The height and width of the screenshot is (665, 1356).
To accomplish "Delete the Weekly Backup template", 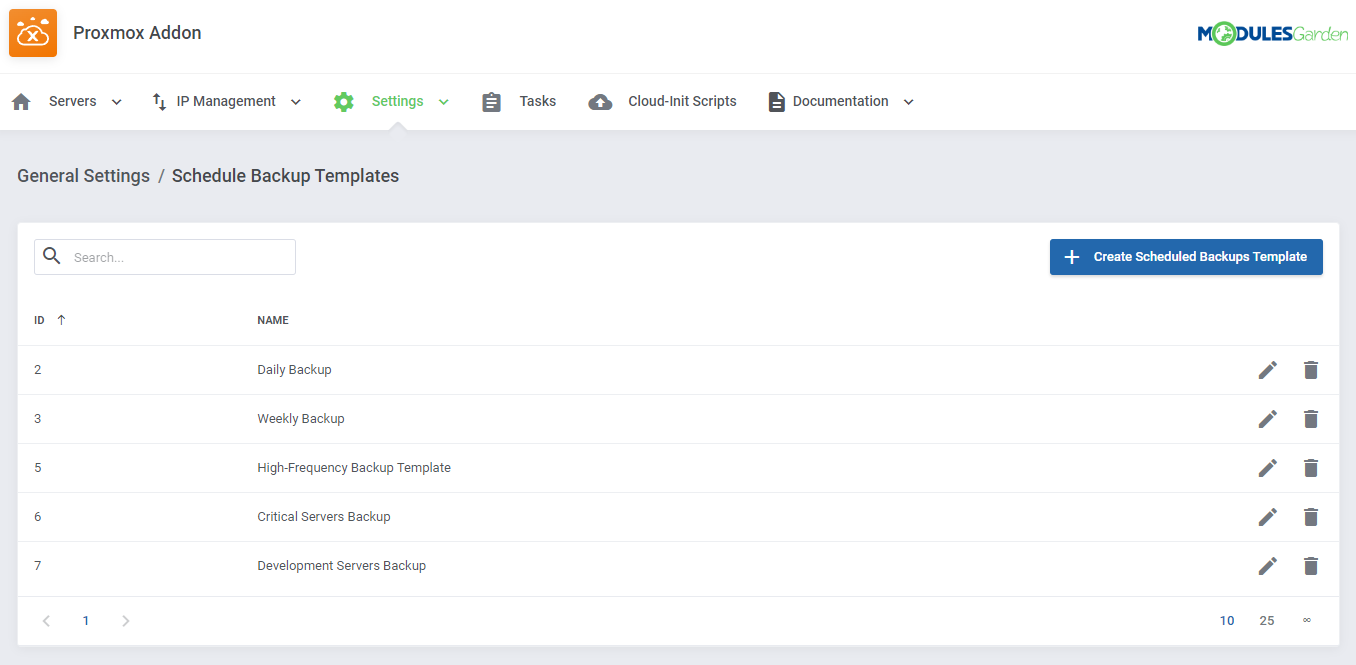I will (x=1311, y=419).
